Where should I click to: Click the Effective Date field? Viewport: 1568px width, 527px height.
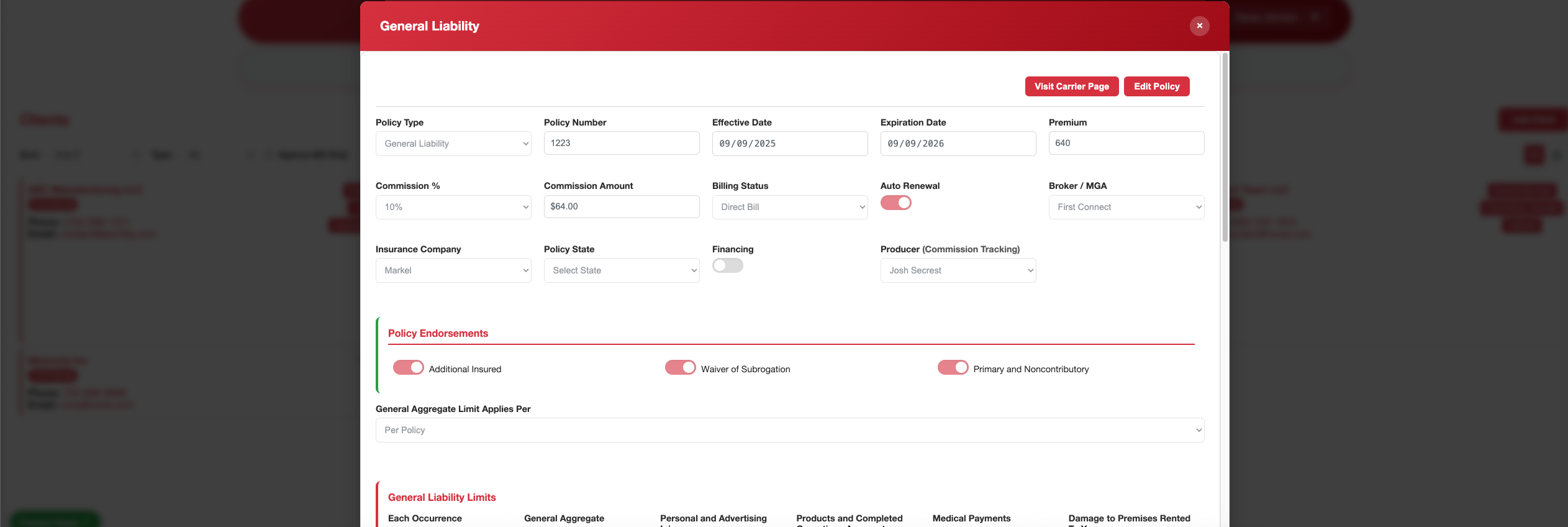point(789,144)
